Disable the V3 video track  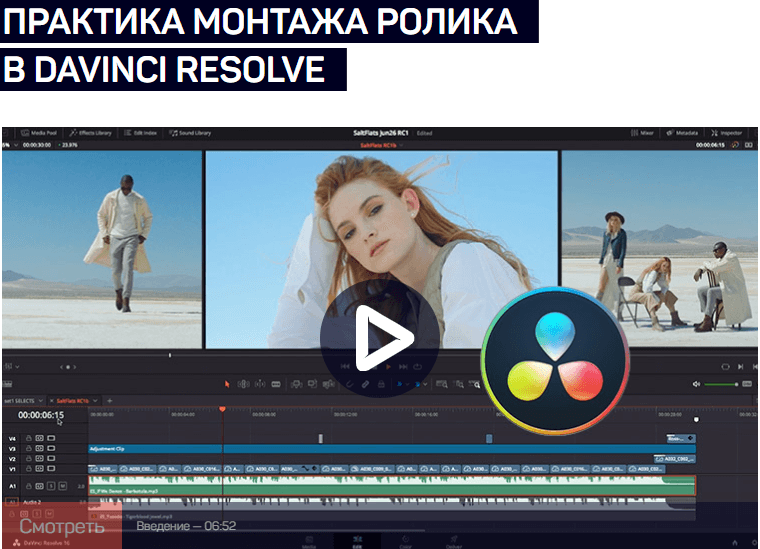[51, 449]
